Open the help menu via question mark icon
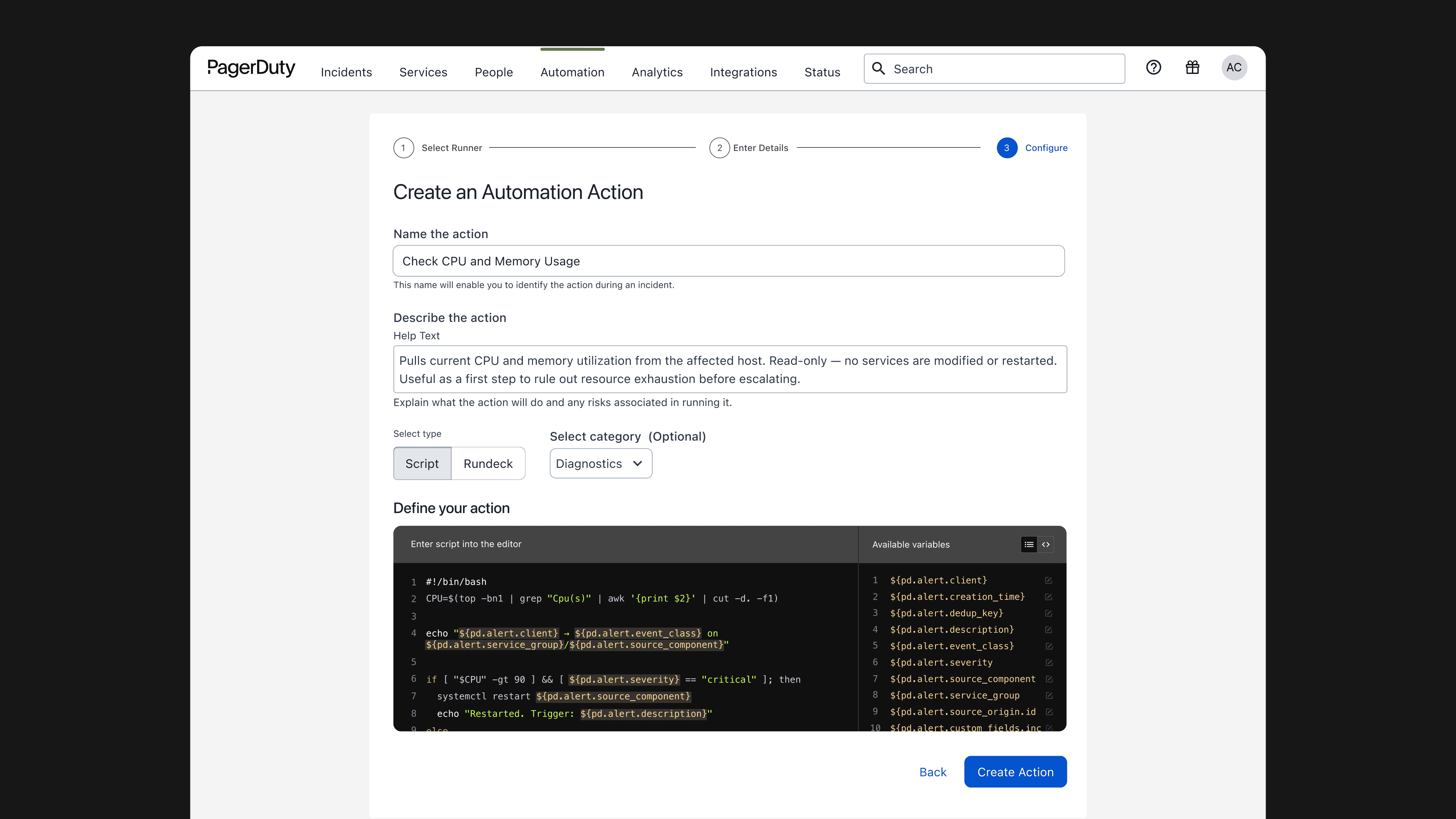Viewport: 1456px width, 819px height. click(1153, 68)
